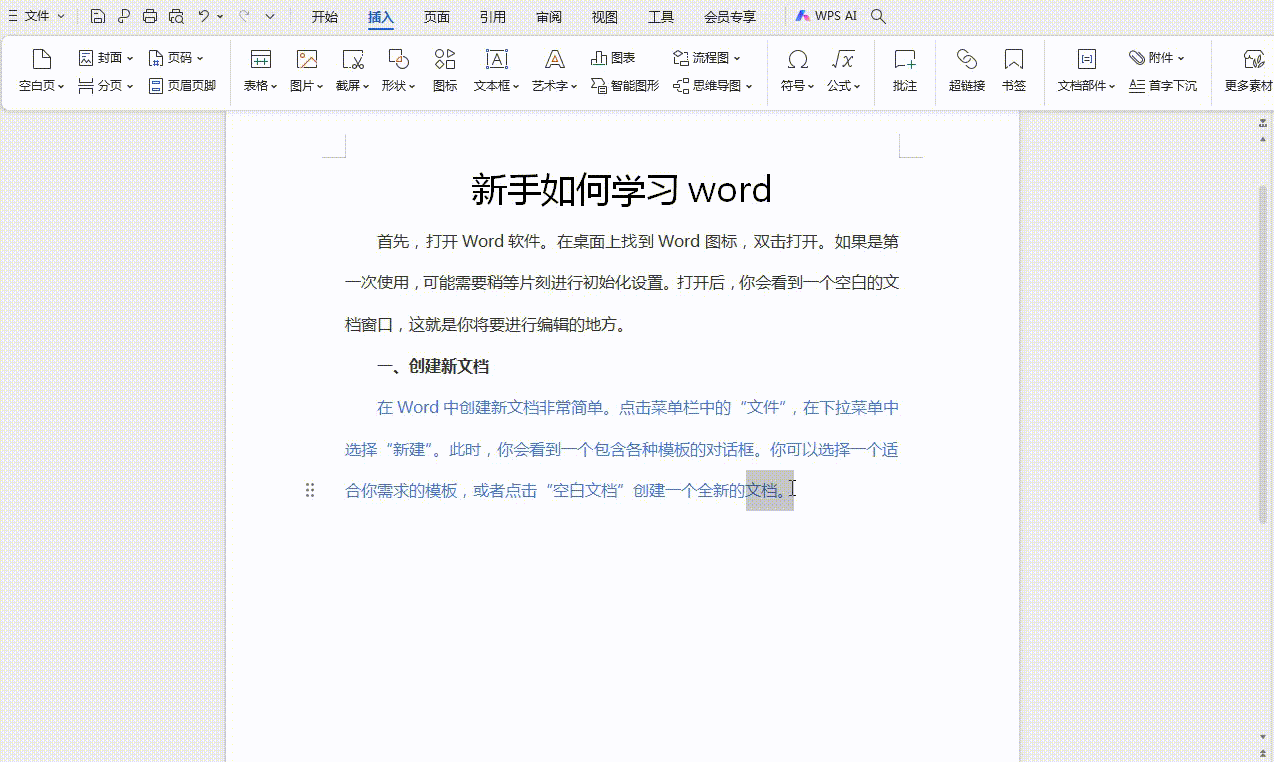Undo the last action
This screenshot has width=1274, height=762.
point(204,16)
